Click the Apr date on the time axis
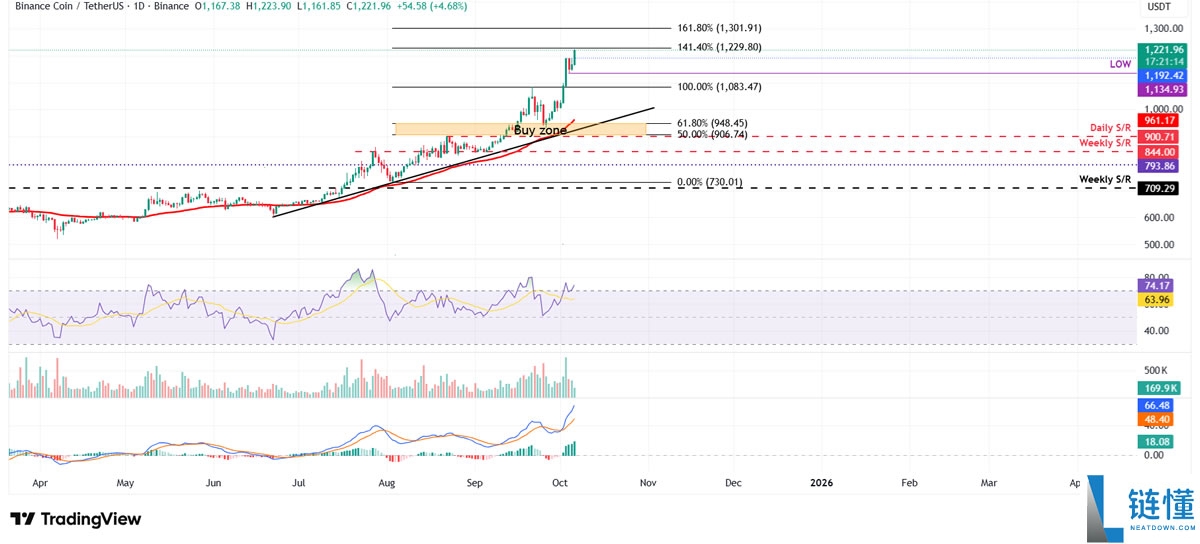Viewport: 1200px width, 544px height. [x=40, y=482]
